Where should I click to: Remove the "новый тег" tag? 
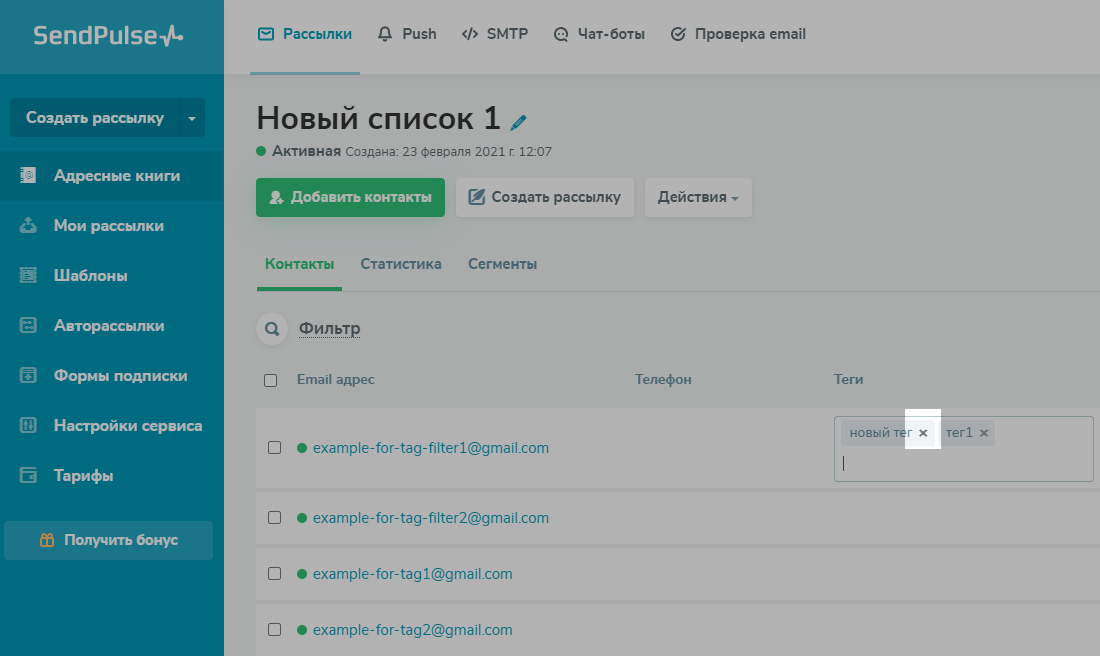coord(923,433)
